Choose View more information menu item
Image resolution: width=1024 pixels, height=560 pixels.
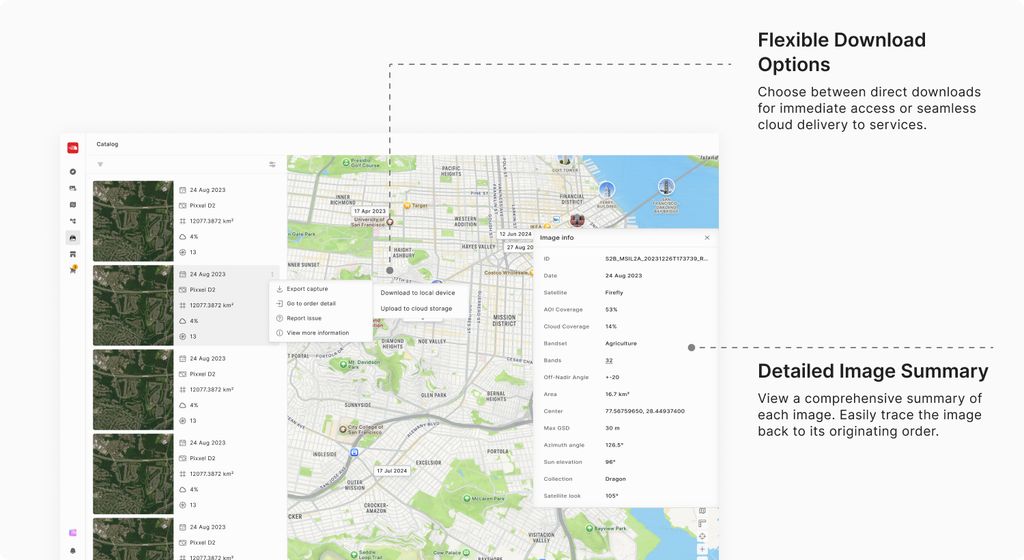click(321, 333)
